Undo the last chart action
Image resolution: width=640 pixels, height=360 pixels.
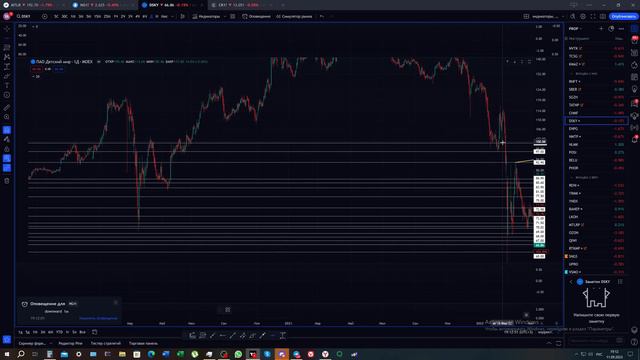pyautogui.click(x=322, y=16)
